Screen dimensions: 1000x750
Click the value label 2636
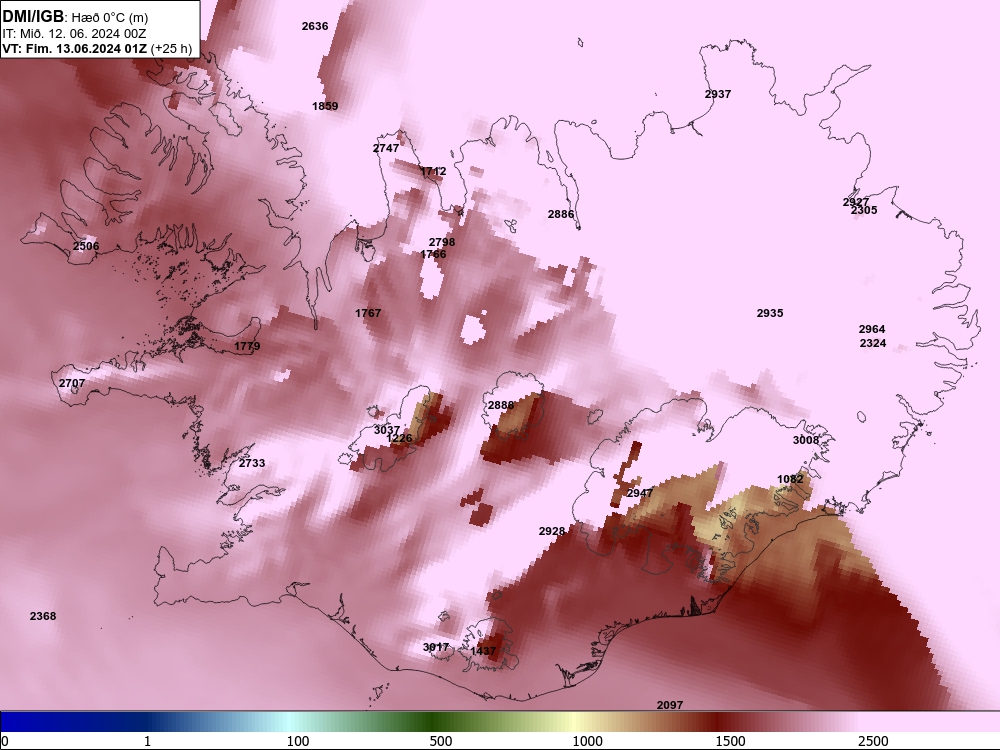point(314,26)
